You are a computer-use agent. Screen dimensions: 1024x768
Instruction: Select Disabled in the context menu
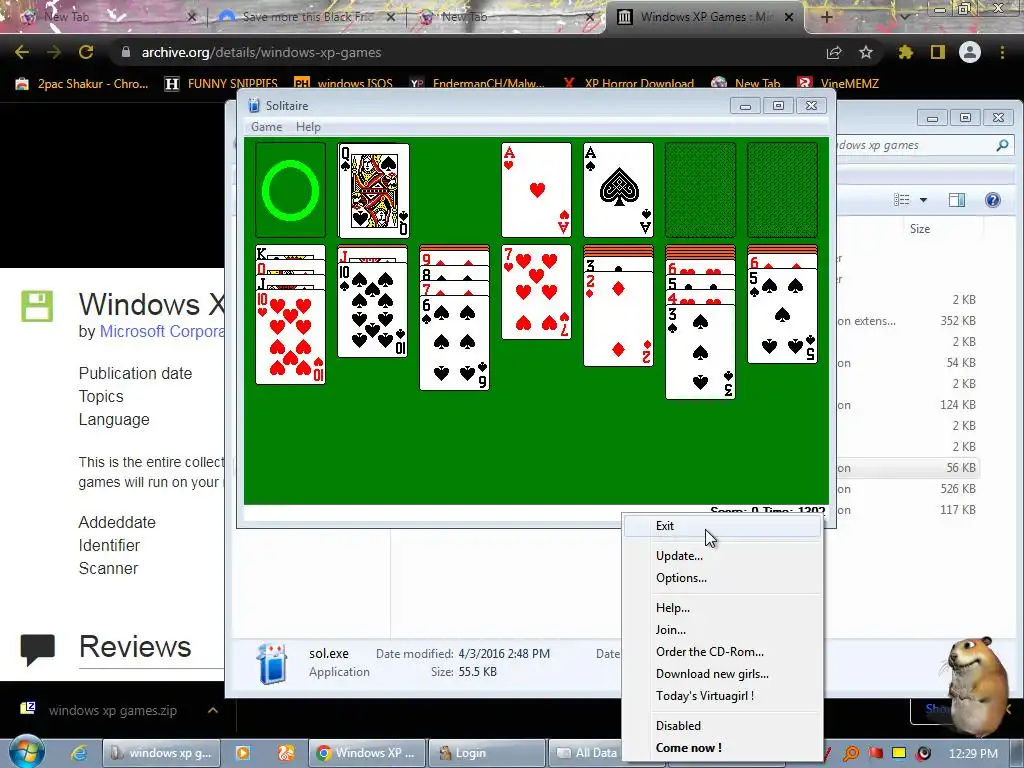click(722, 726)
